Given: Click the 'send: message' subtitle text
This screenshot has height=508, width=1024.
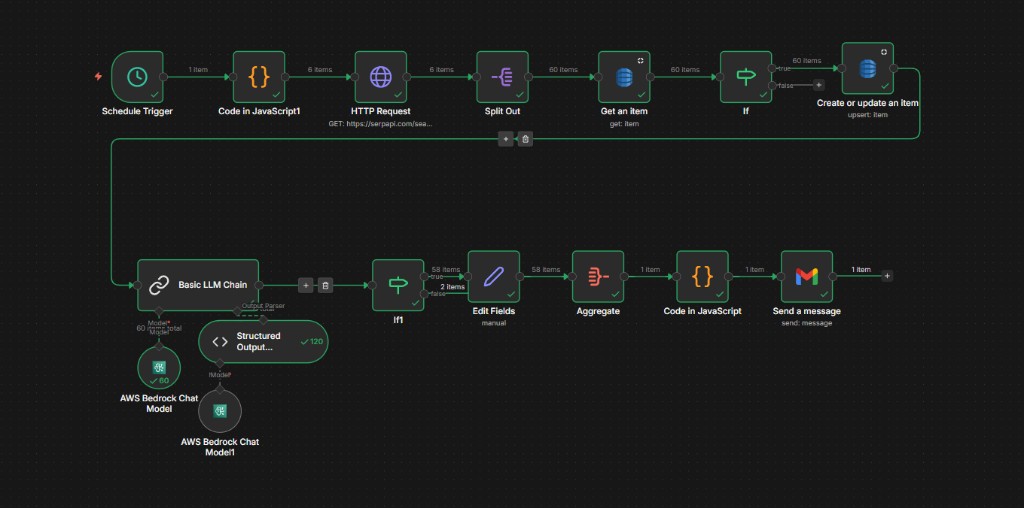Looking at the screenshot, I should pos(807,323).
